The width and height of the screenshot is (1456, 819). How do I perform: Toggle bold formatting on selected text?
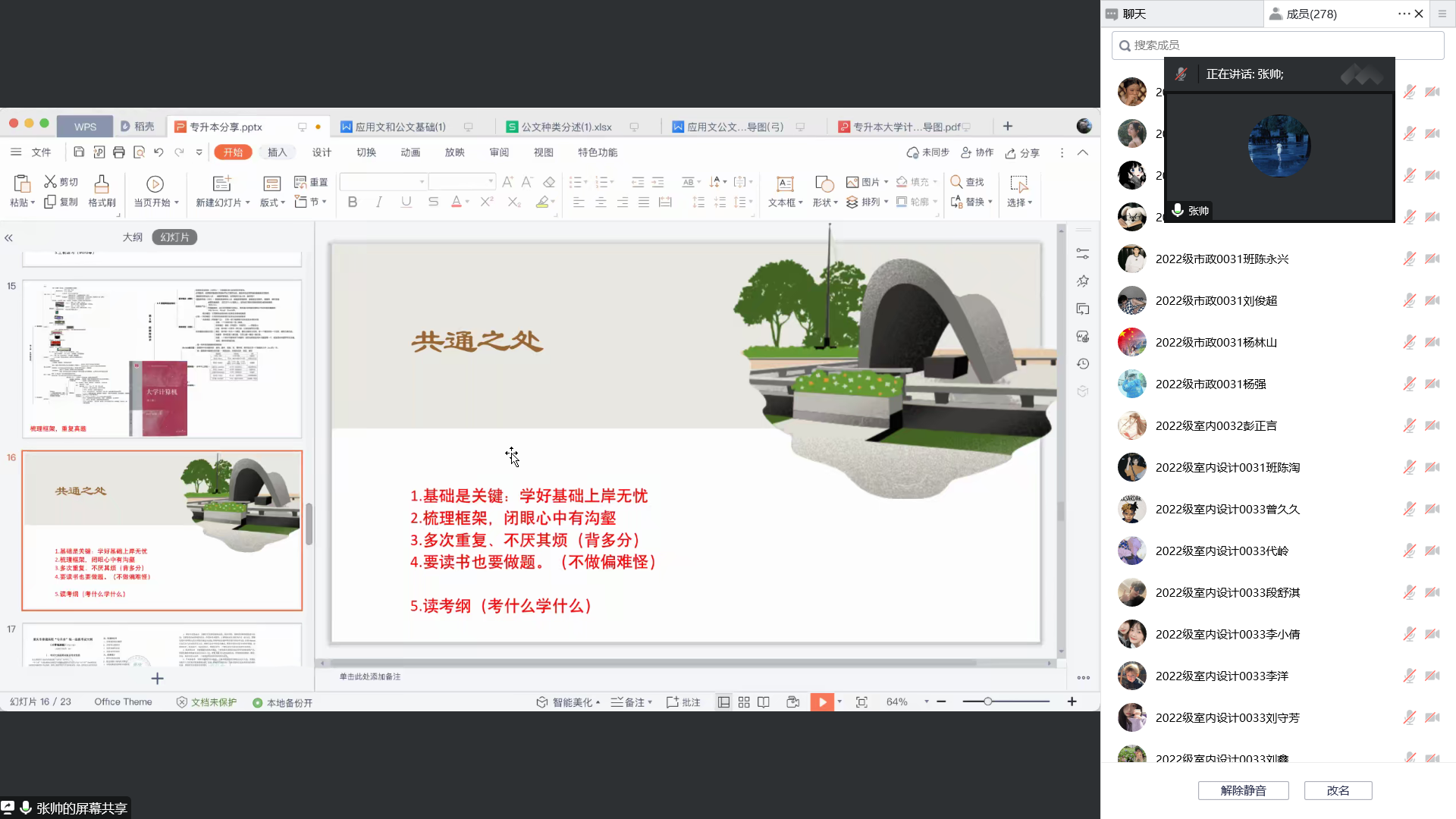pos(351,202)
